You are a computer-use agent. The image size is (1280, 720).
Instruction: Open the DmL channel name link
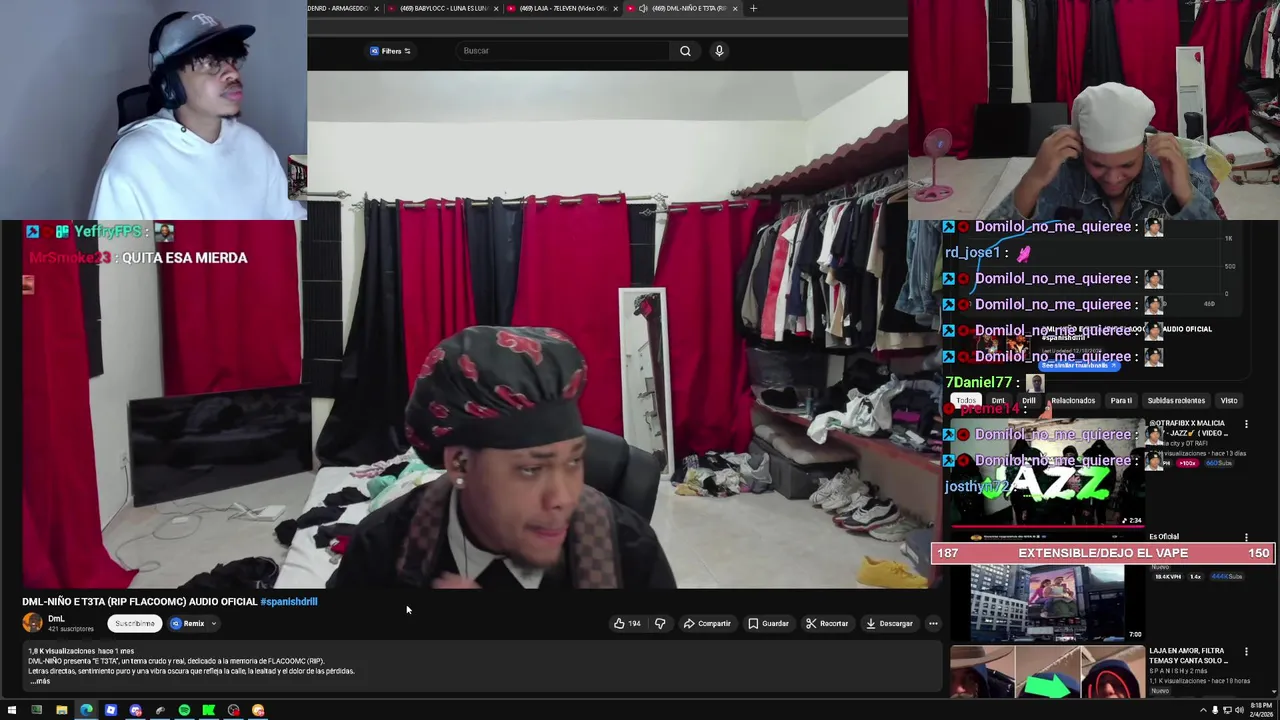tap(56, 619)
